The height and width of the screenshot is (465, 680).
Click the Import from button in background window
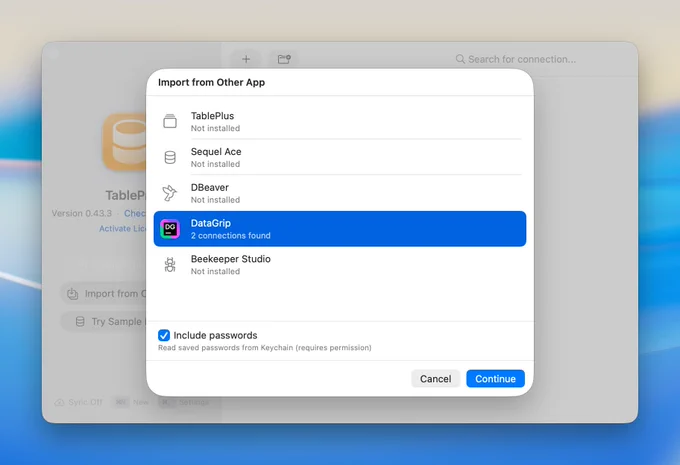point(104,294)
